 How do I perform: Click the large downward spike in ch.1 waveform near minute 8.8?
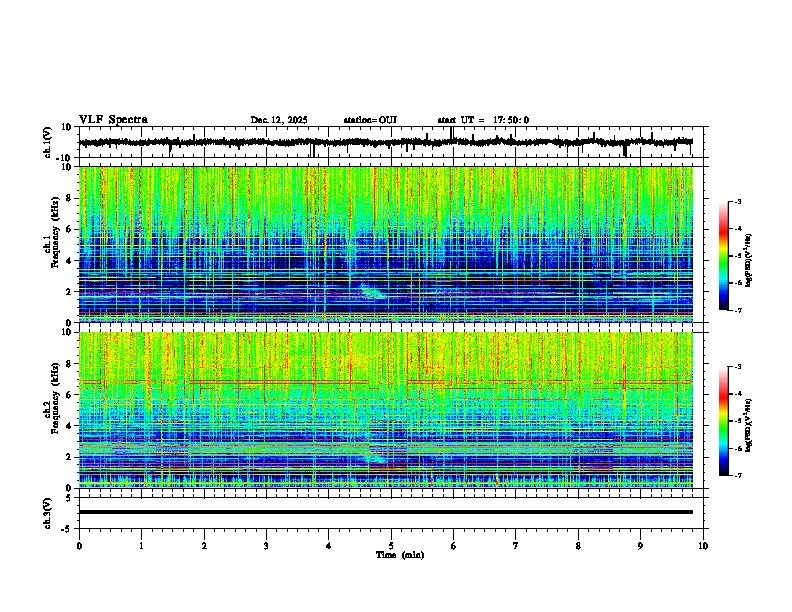625,149
